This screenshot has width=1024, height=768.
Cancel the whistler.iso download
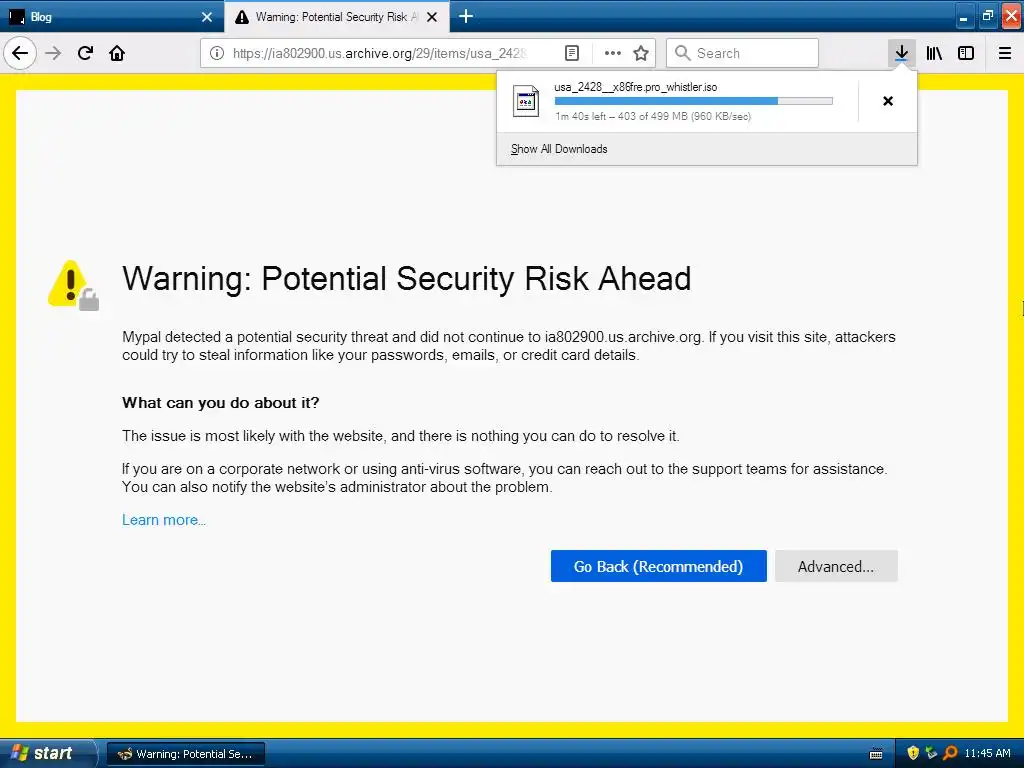(888, 101)
